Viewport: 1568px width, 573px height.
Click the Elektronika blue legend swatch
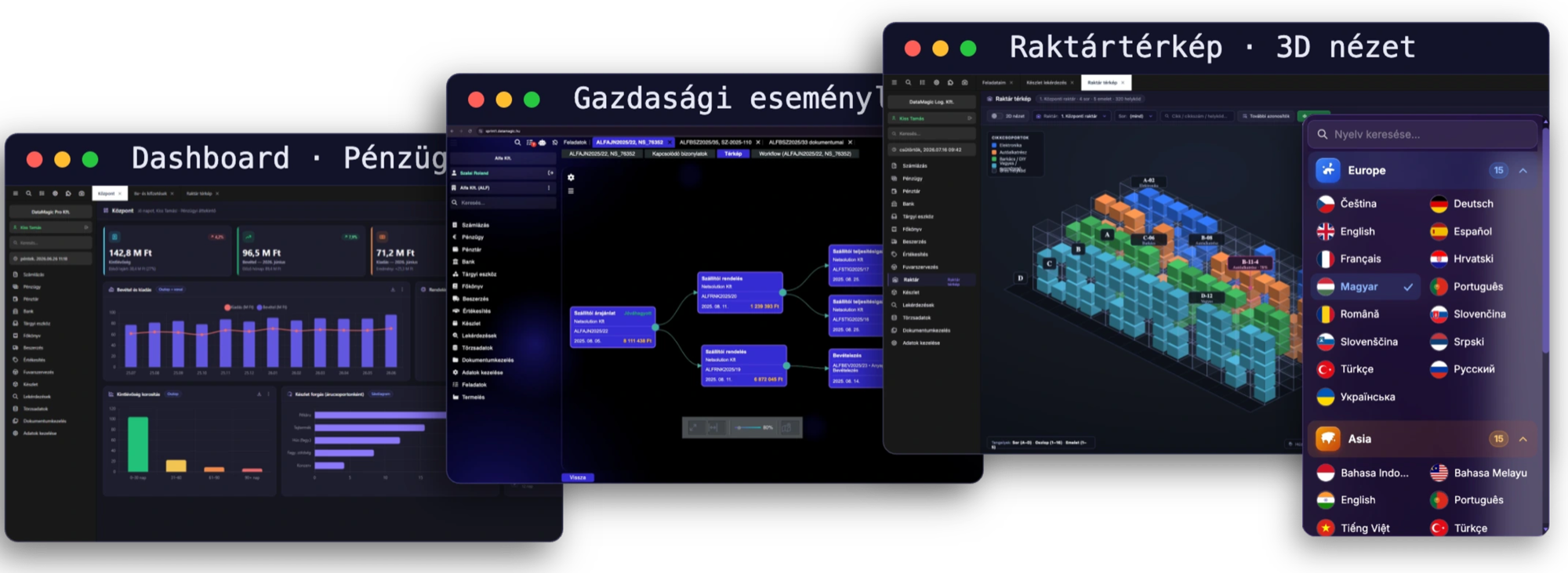pos(994,145)
